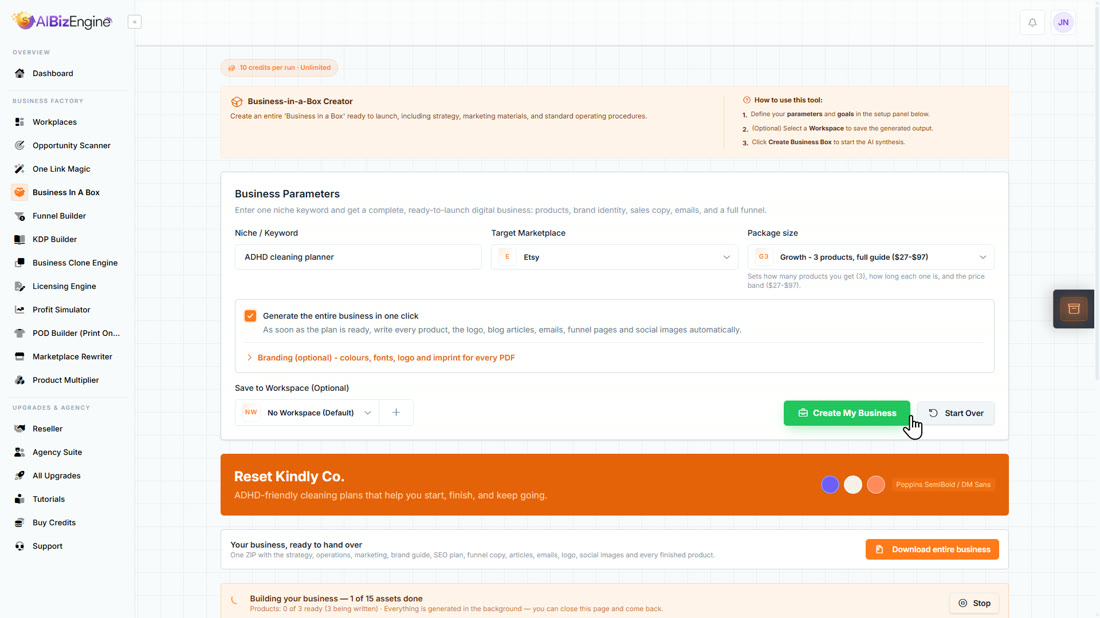Click the AIBizEngine logo

pos(62,21)
